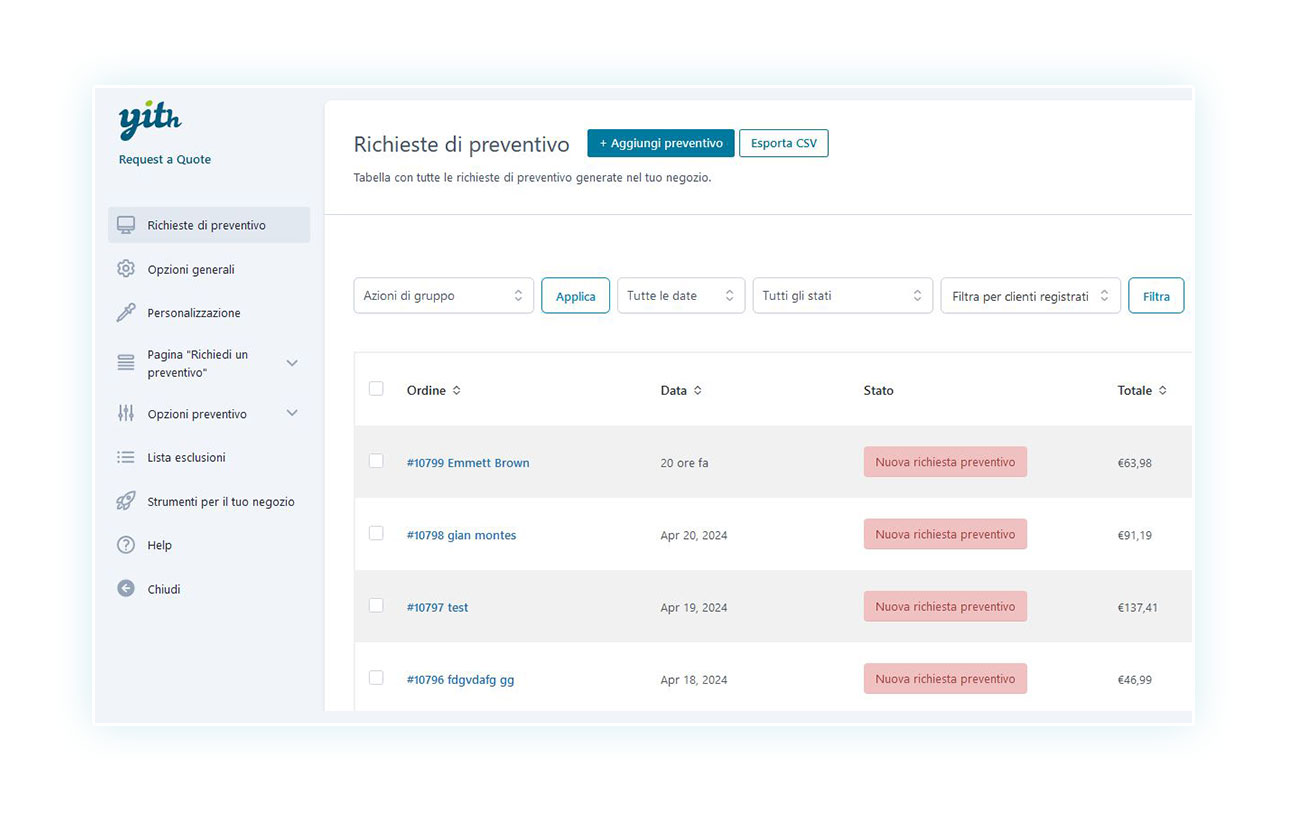Open order link #10797 test
The image size is (1300, 813).
[x=437, y=607]
